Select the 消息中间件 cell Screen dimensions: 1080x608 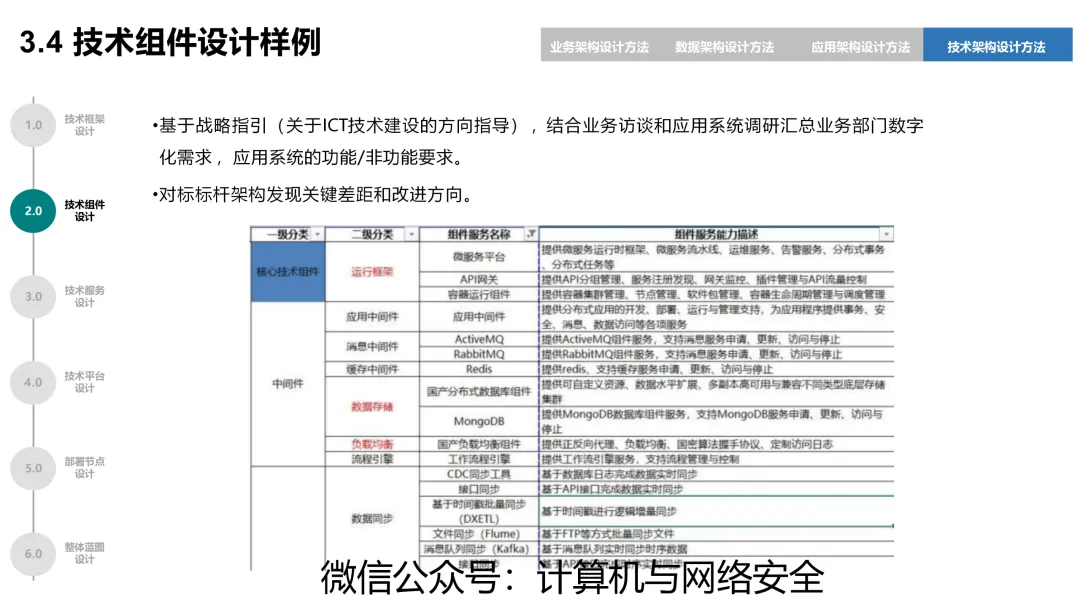click(372, 346)
